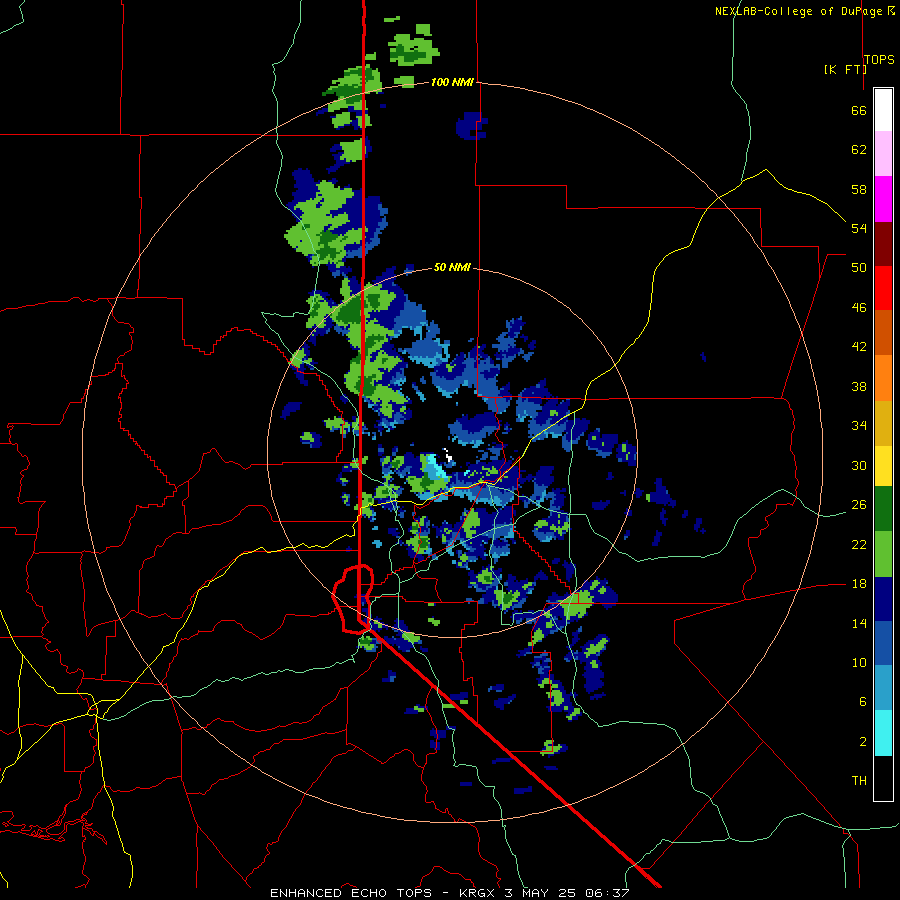Pick the cyan legend swatch
This screenshot has height=900, width=900.
coord(883,733)
